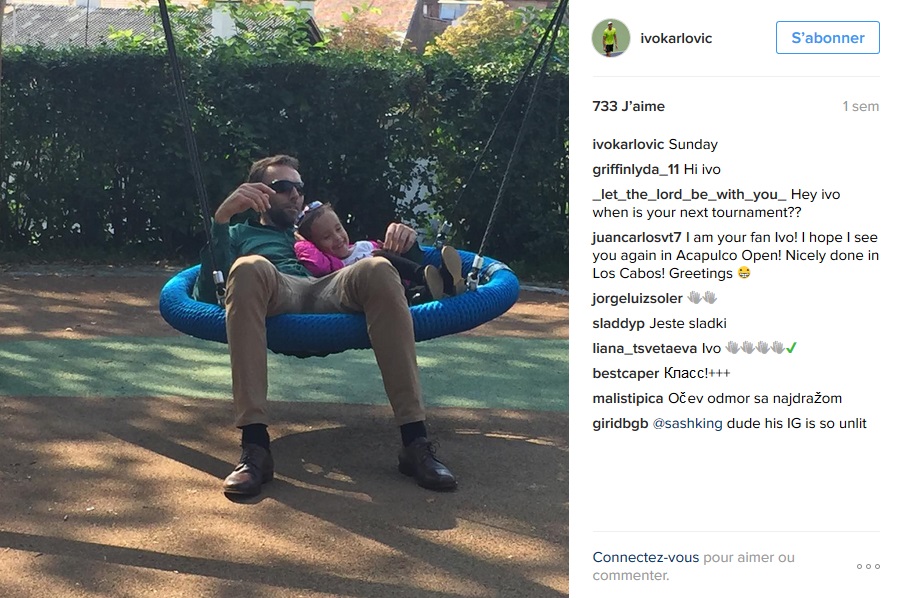Open juancarlosvt7 commenter profile

(637, 237)
